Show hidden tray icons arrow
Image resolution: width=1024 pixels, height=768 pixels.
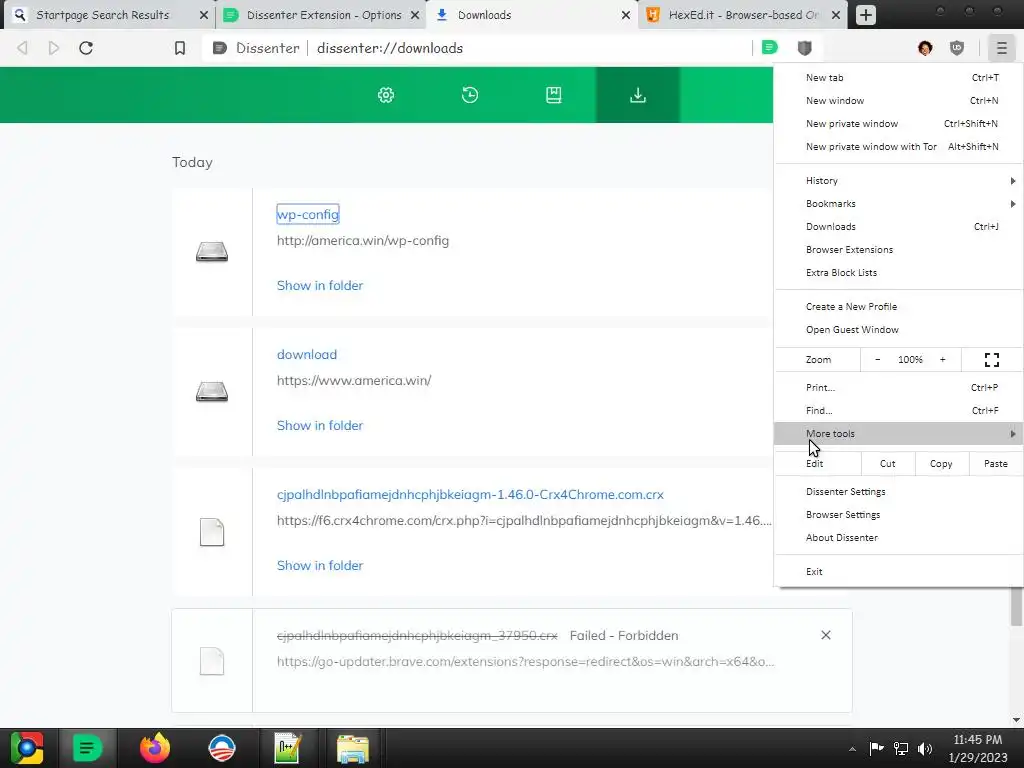click(852, 748)
